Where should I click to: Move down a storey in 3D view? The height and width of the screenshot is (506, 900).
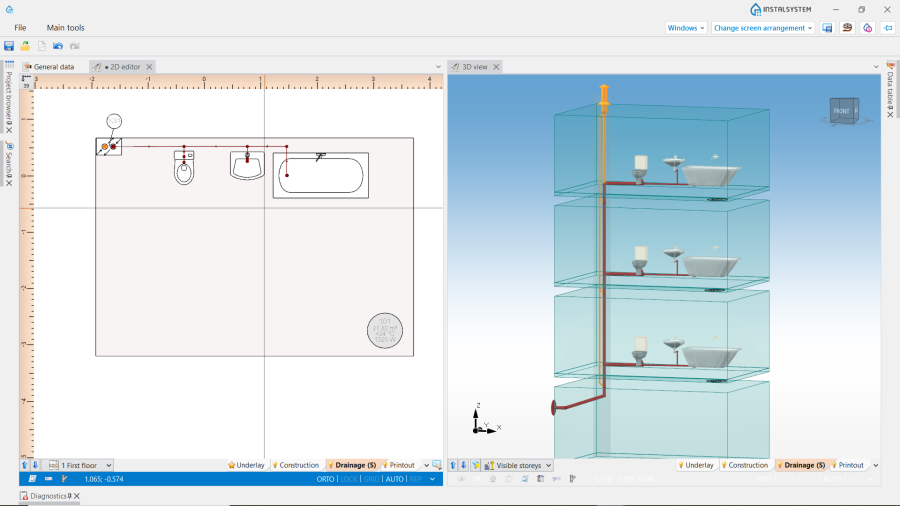[464, 465]
